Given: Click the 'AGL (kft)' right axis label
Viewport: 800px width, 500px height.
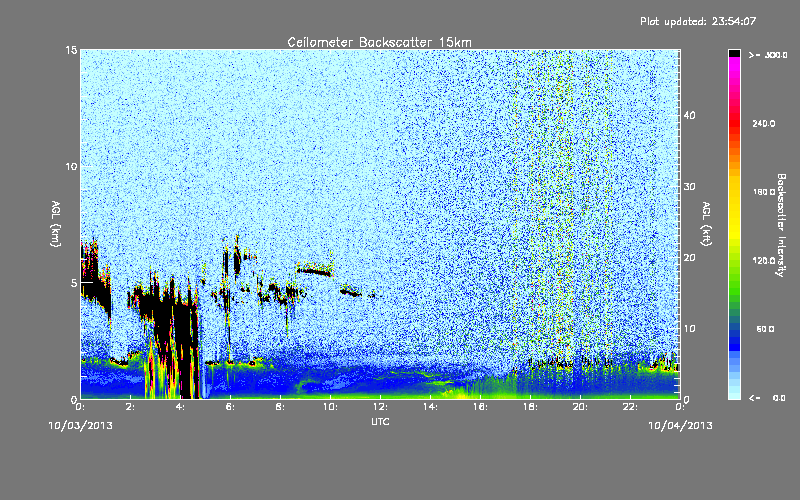Looking at the screenshot, I should click(x=706, y=224).
